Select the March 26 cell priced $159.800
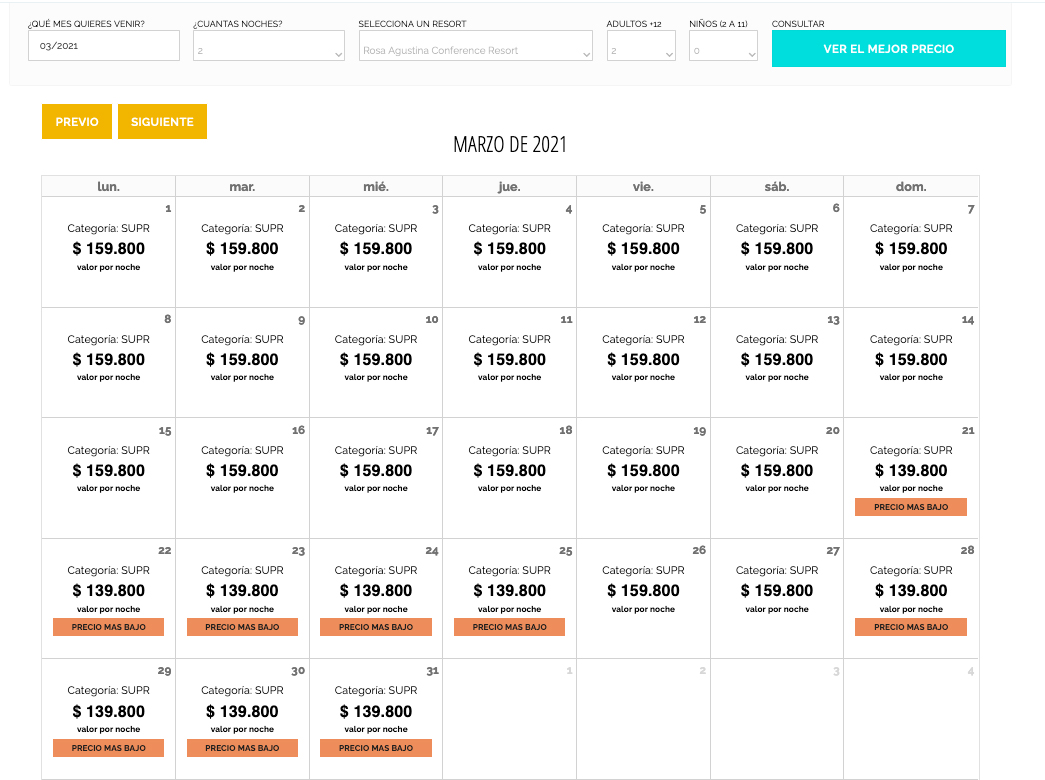The height and width of the screenshot is (780, 1045). tap(643, 597)
